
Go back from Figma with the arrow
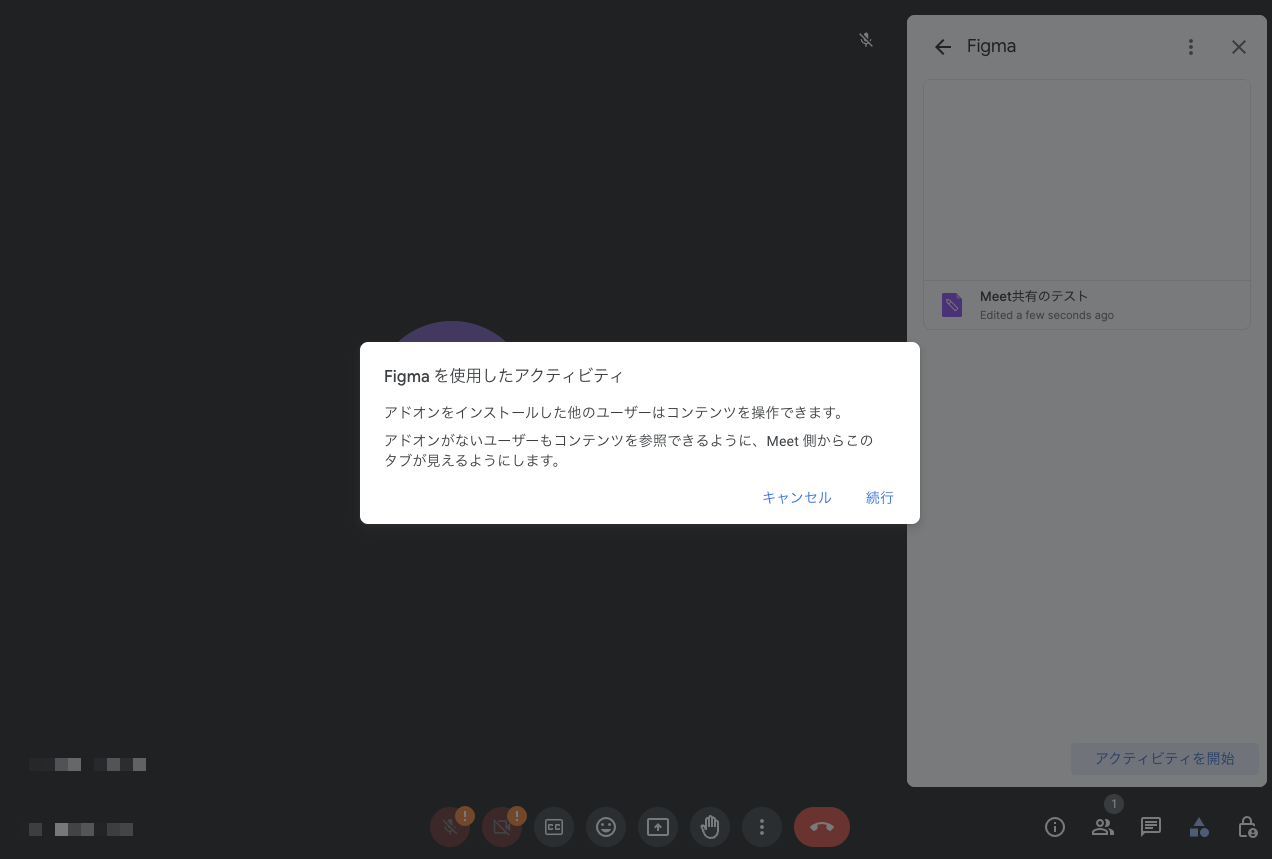[x=942, y=46]
